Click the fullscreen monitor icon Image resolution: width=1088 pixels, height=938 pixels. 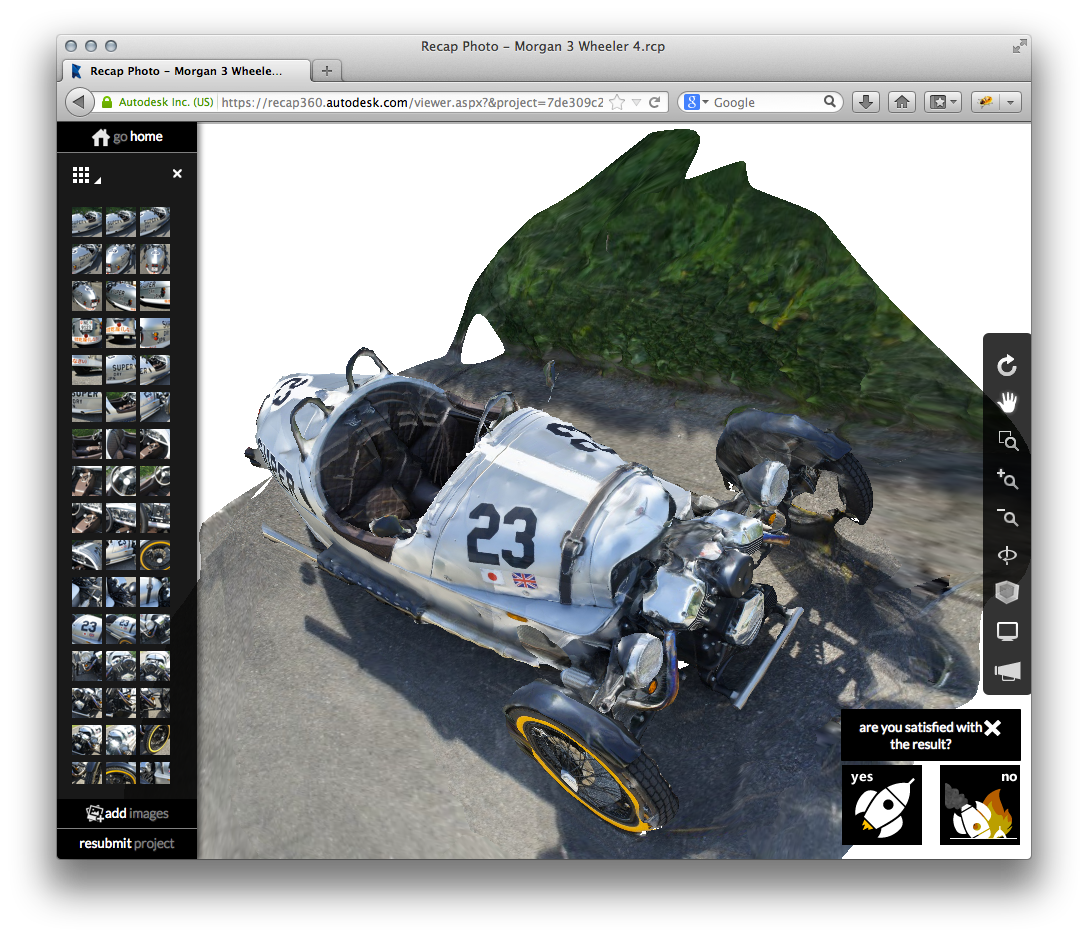point(1007,632)
